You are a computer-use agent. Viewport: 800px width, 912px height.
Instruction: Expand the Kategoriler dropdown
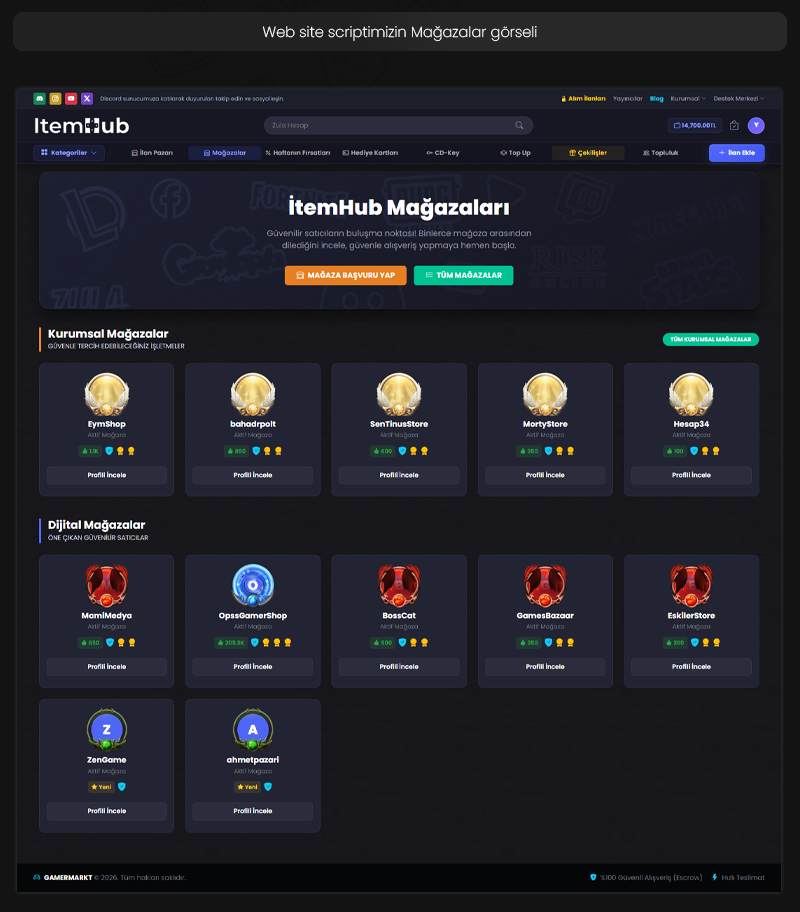pyautogui.click(x=69, y=153)
